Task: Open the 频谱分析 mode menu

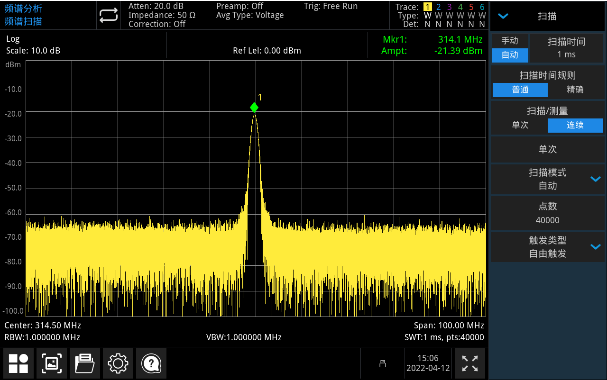Action: (x=23, y=9)
